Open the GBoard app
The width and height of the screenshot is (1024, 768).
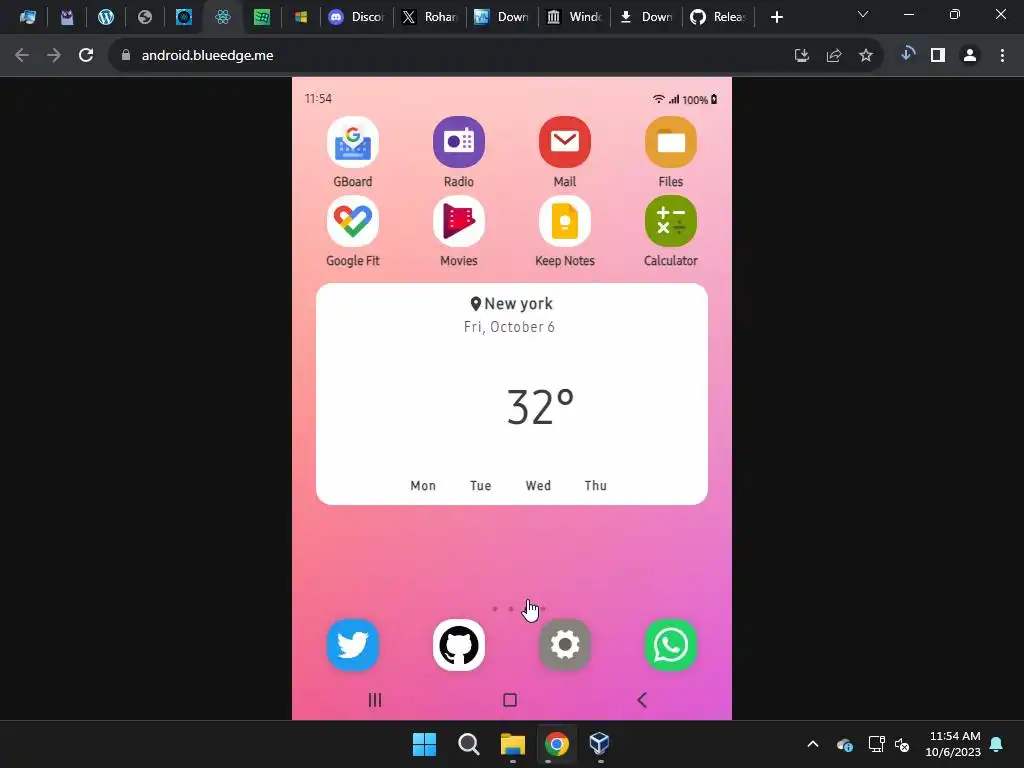[353, 142]
